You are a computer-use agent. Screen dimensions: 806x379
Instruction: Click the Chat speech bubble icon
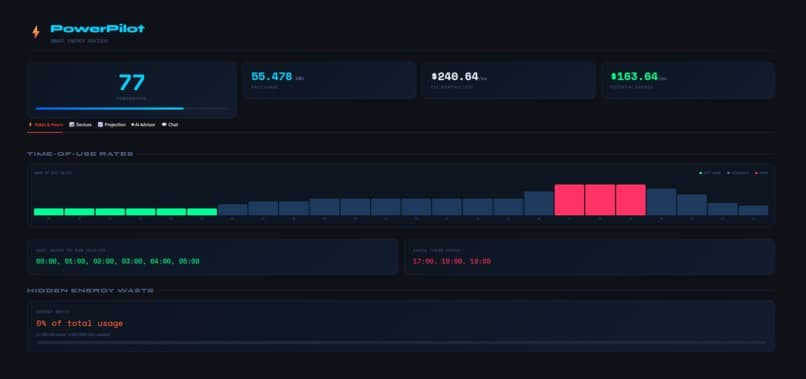point(164,124)
